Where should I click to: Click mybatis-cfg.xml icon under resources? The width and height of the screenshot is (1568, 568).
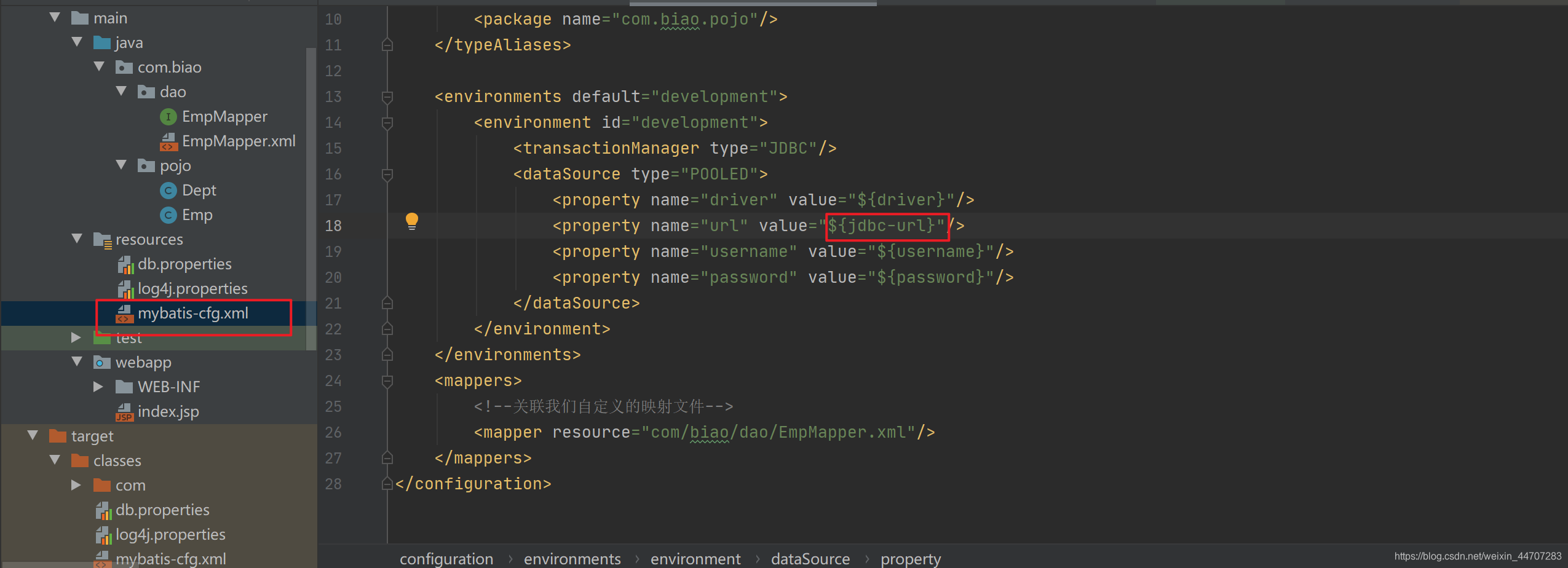[125, 314]
